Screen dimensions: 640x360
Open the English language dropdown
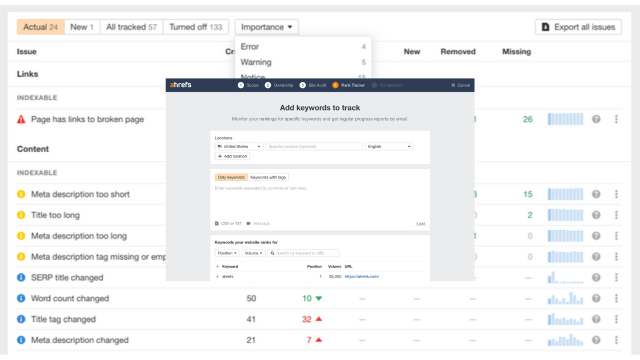pos(389,147)
